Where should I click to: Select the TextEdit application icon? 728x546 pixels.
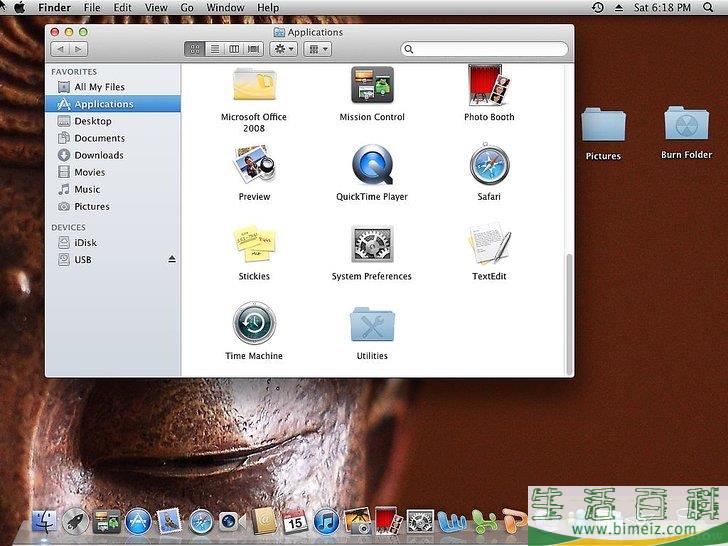pyautogui.click(x=489, y=244)
